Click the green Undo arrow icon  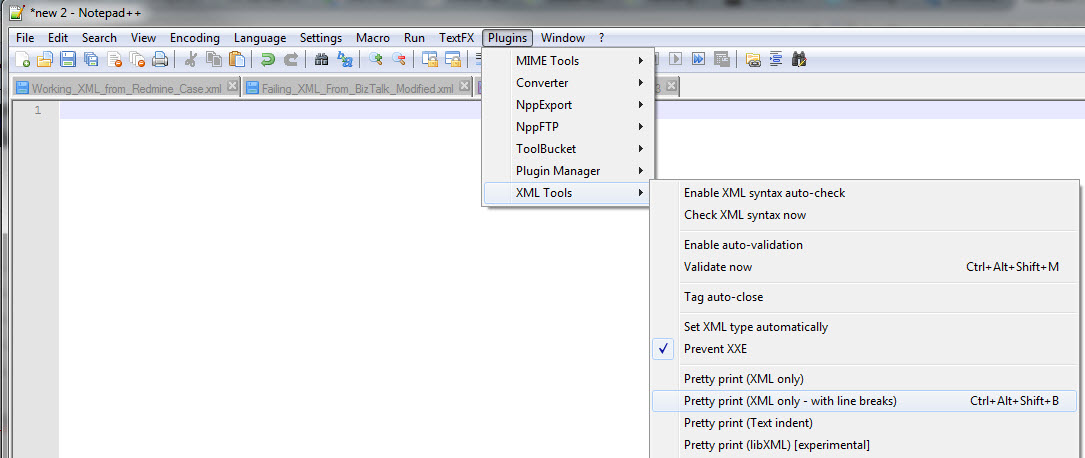point(268,59)
